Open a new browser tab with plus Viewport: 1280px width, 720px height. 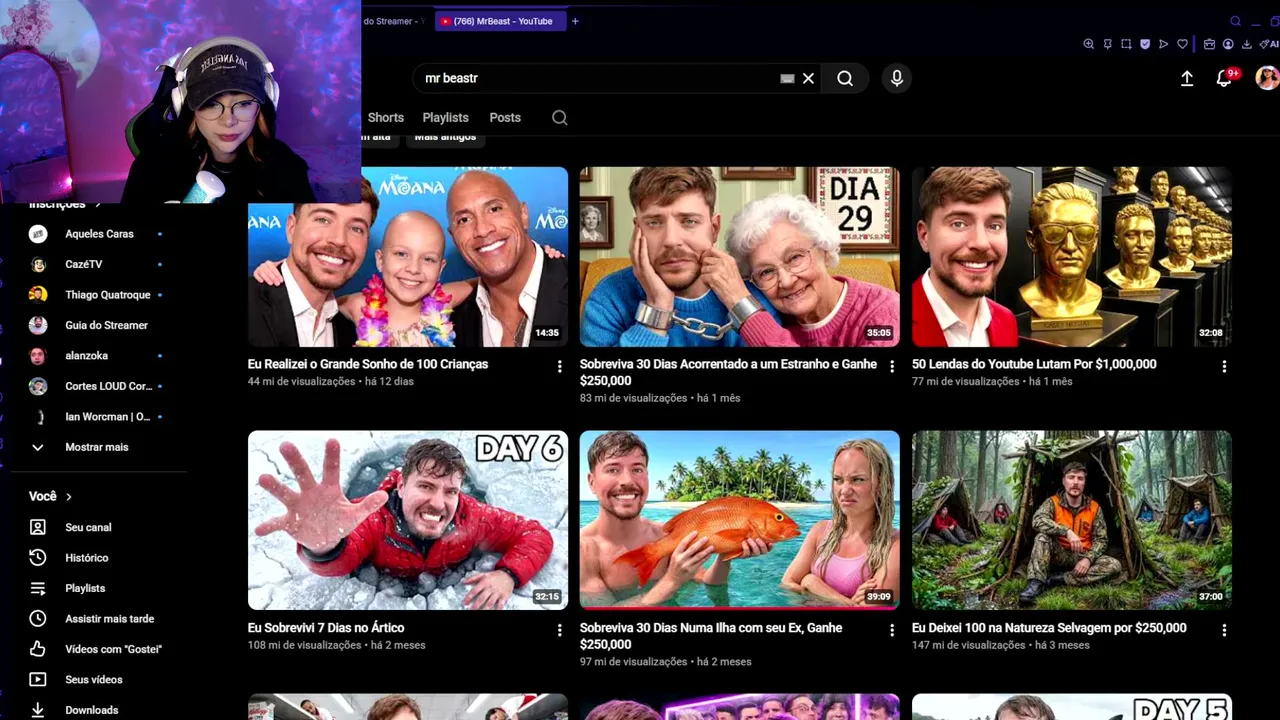(x=575, y=21)
